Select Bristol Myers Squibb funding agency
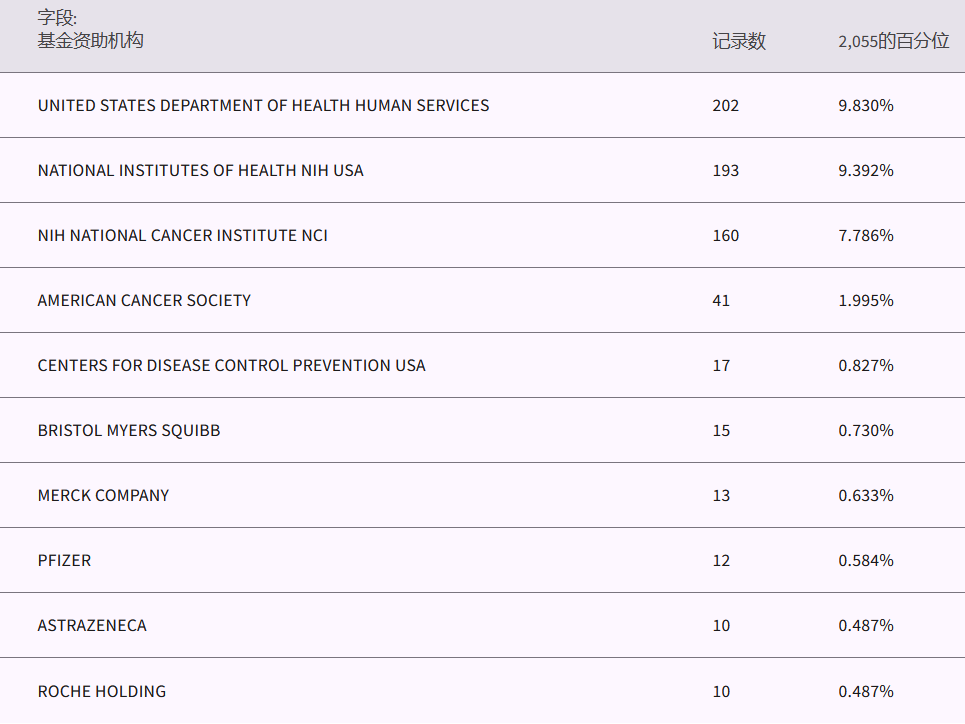The image size is (965, 724). click(x=129, y=430)
